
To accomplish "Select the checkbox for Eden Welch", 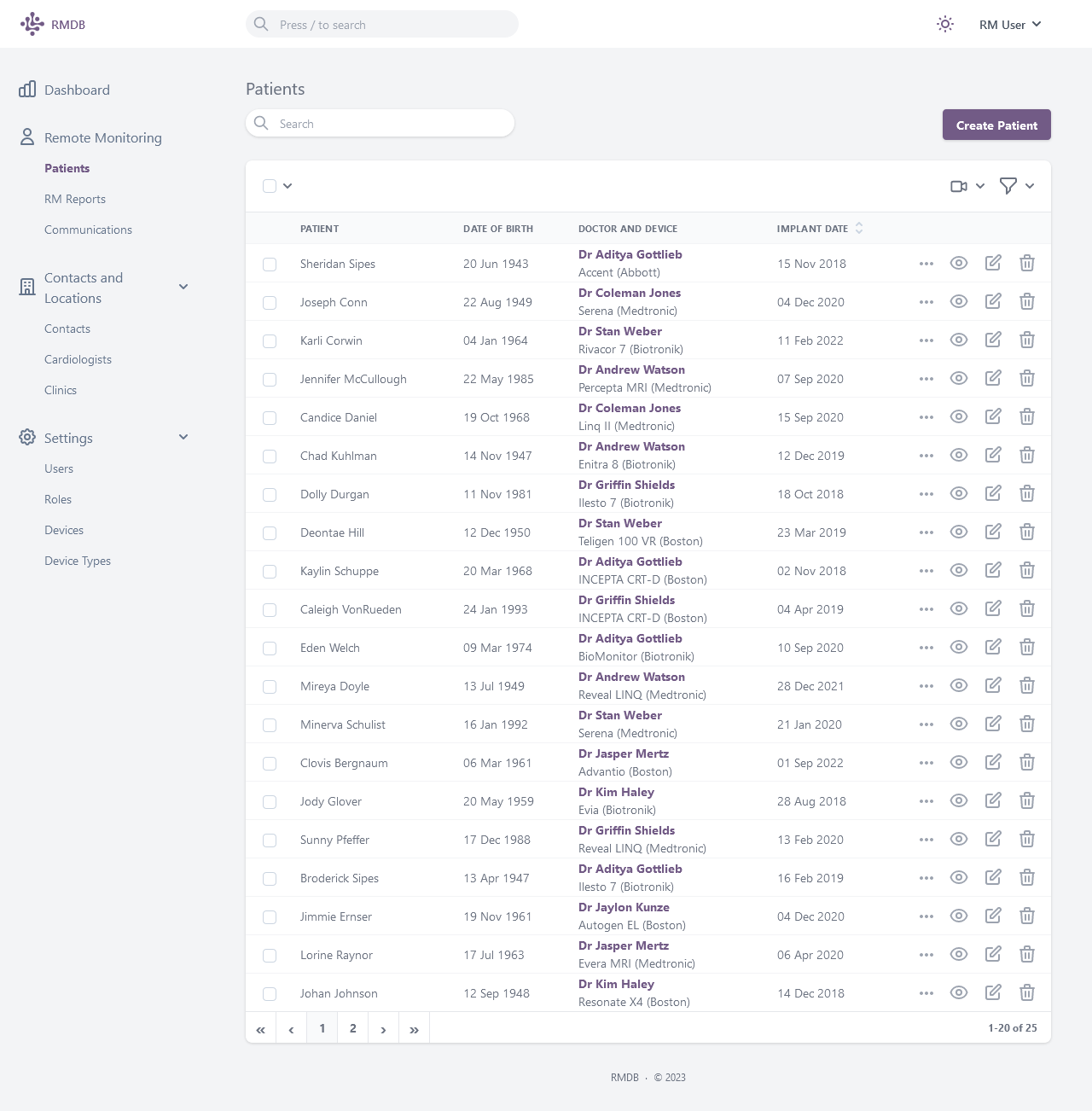I will click(270, 649).
